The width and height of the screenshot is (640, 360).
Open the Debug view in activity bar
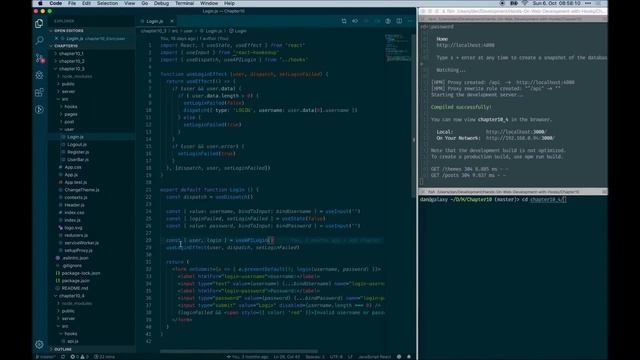tap(39, 75)
